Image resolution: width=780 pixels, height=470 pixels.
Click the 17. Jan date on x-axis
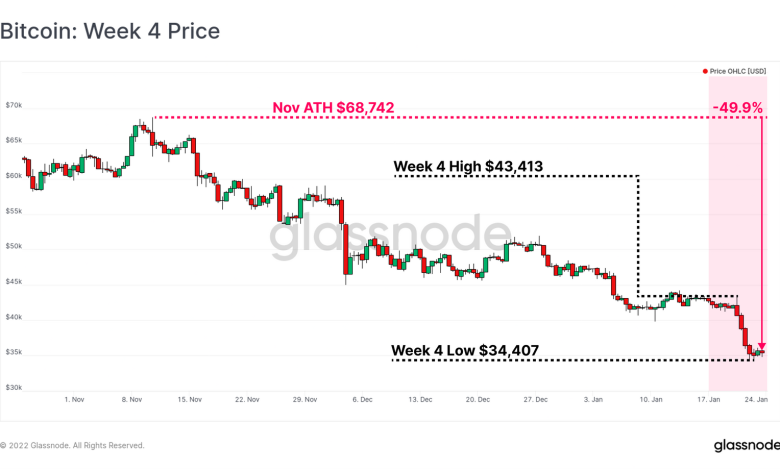(709, 399)
